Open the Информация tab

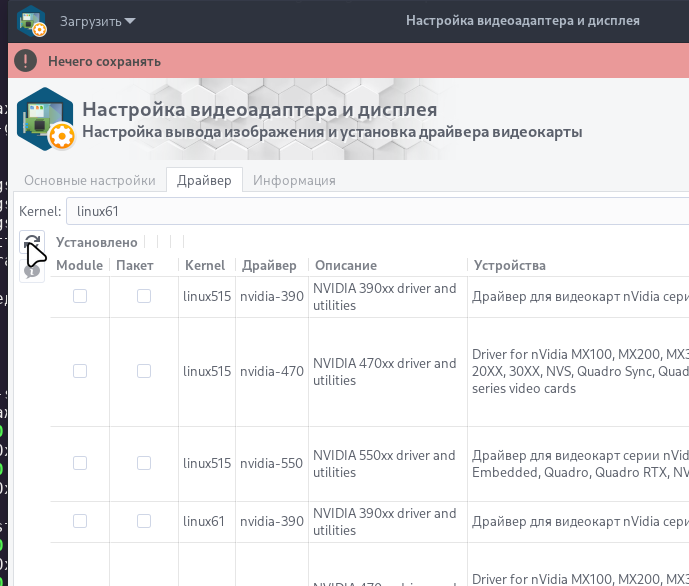[x=294, y=180]
